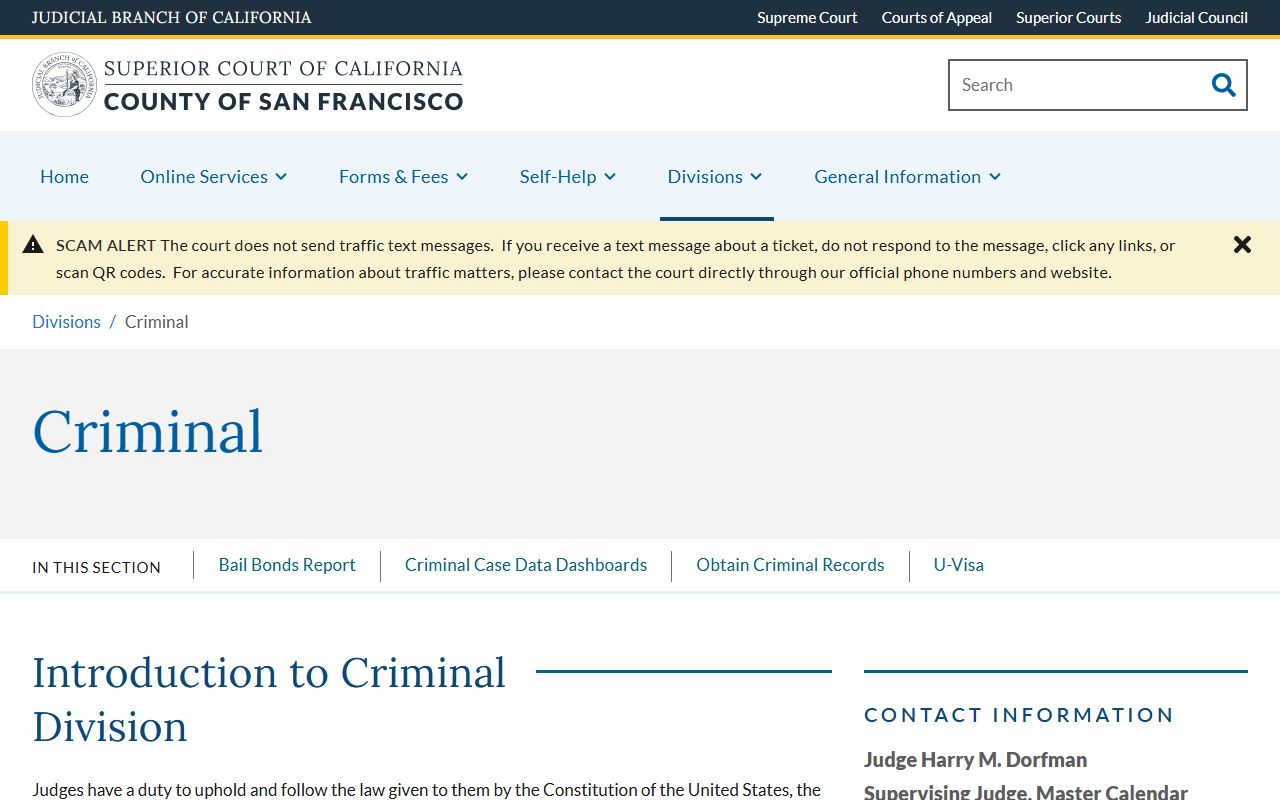Open the Supreme Court link
Screen dimensions: 1280x800
pyautogui.click(x=807, y=17)
